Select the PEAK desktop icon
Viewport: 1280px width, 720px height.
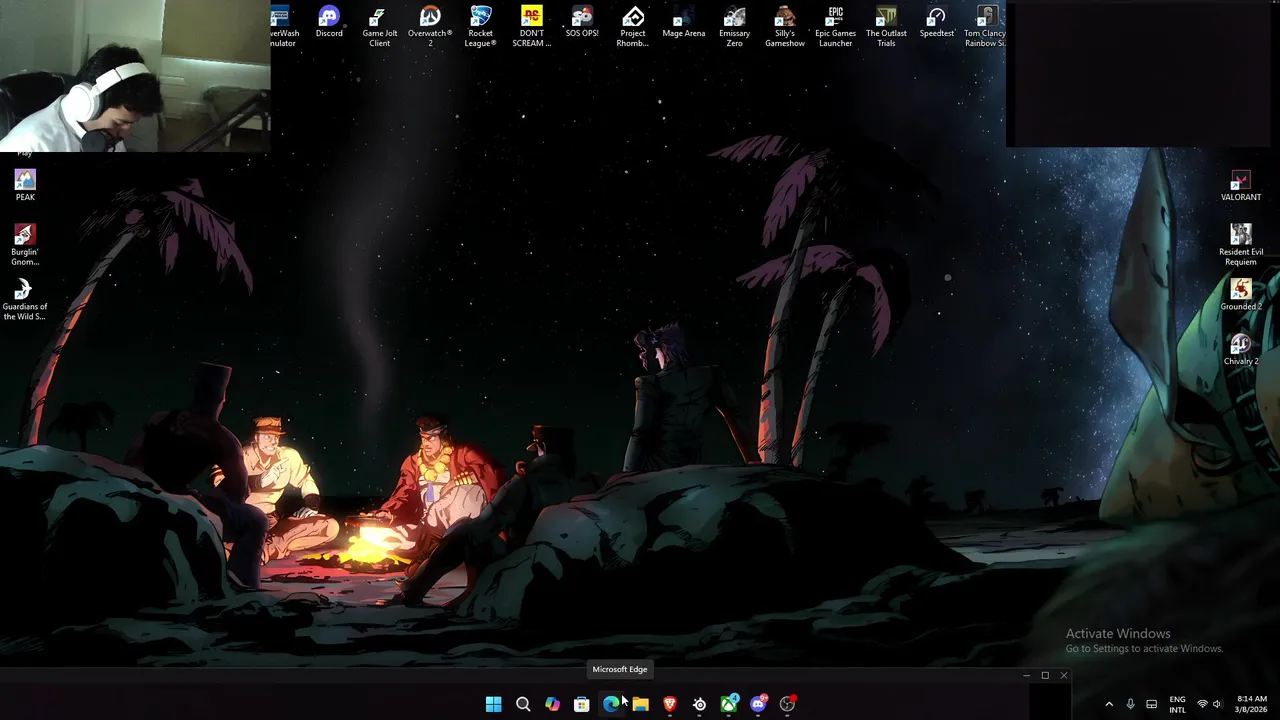(25, 185)
